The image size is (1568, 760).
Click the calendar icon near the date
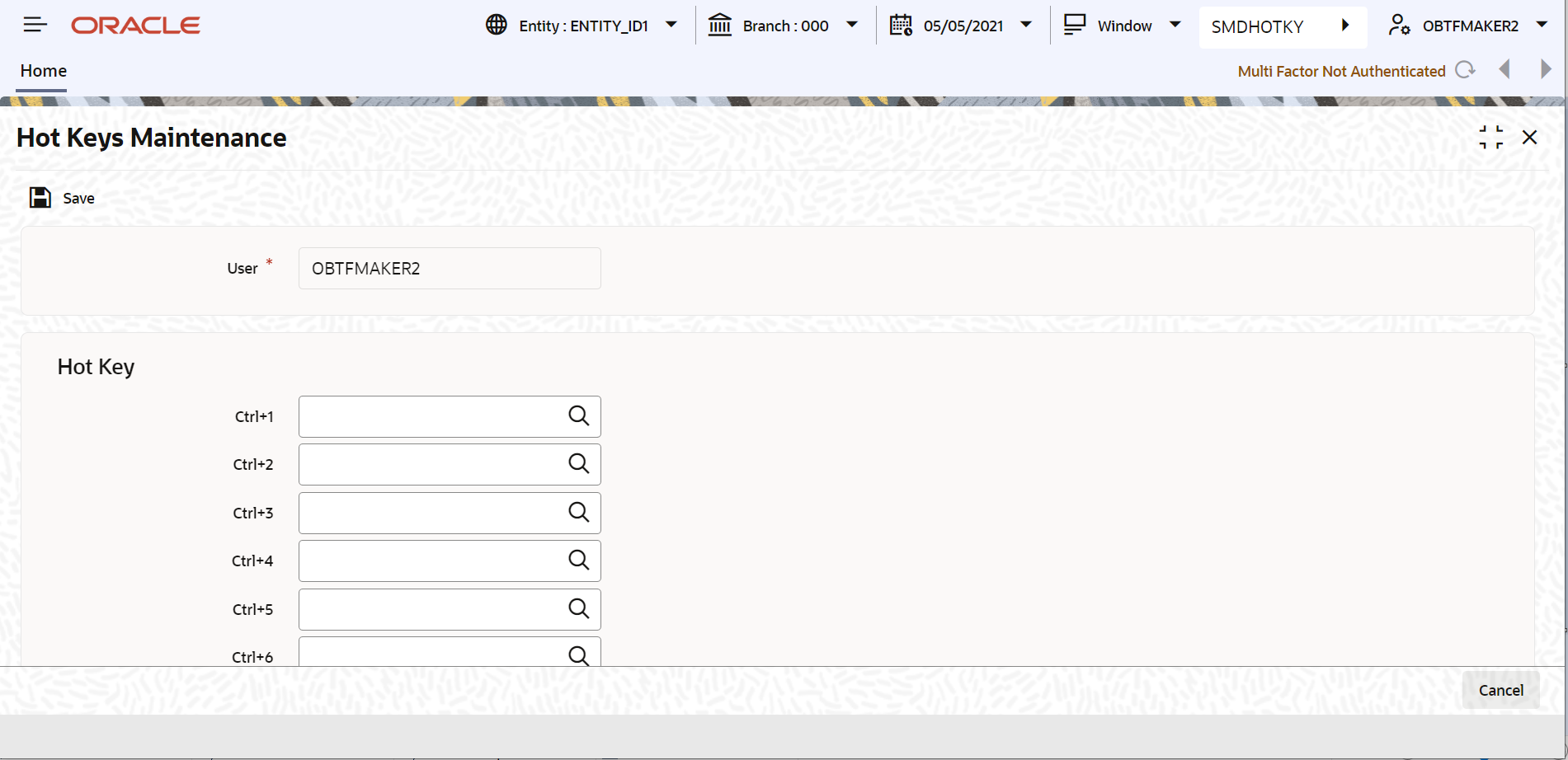(x=900, y=25)
